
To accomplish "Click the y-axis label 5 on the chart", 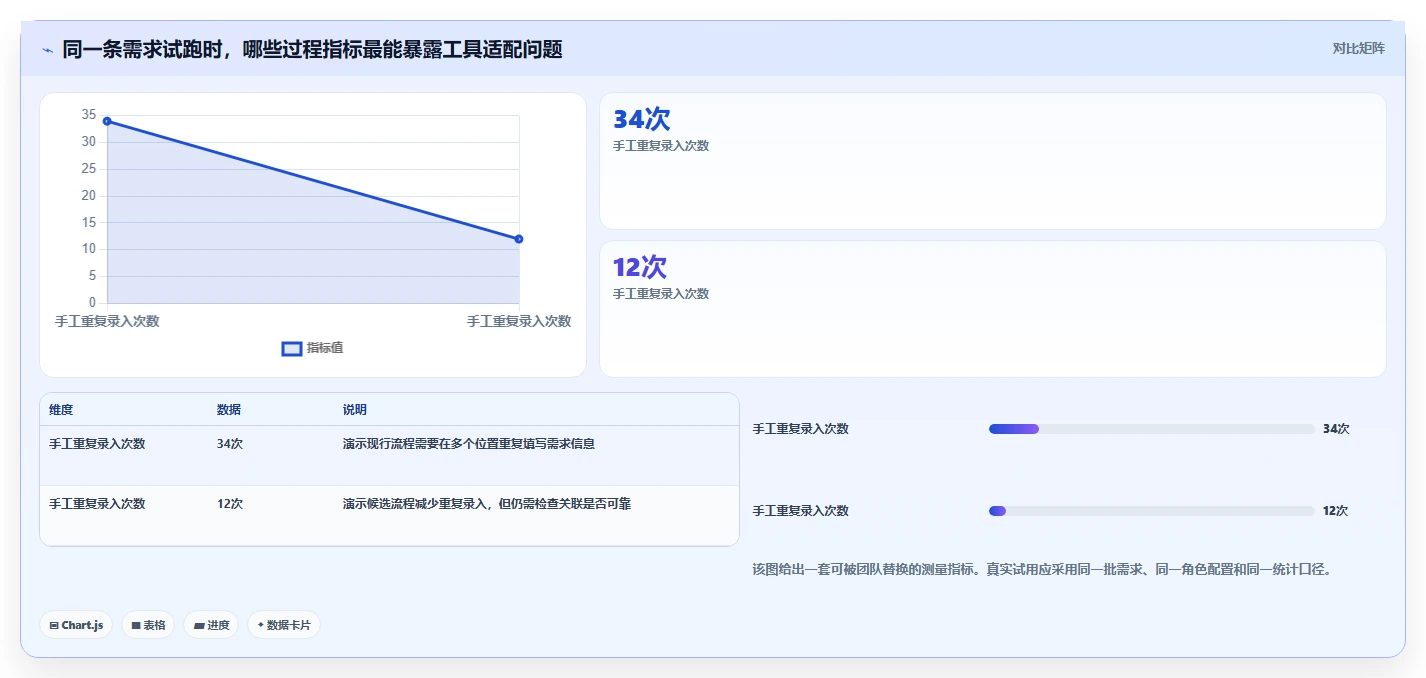I will coord(93,276).
